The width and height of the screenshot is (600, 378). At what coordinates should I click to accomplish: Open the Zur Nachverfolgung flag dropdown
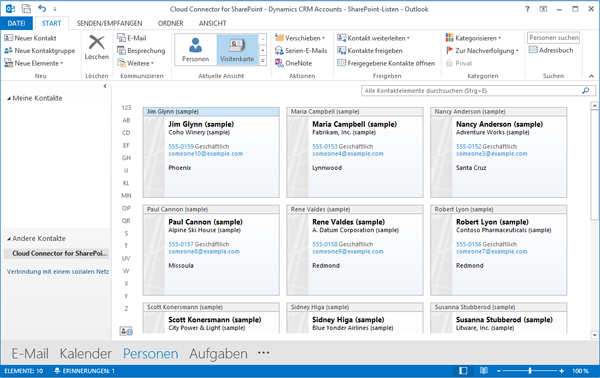(x=482, y=51)
